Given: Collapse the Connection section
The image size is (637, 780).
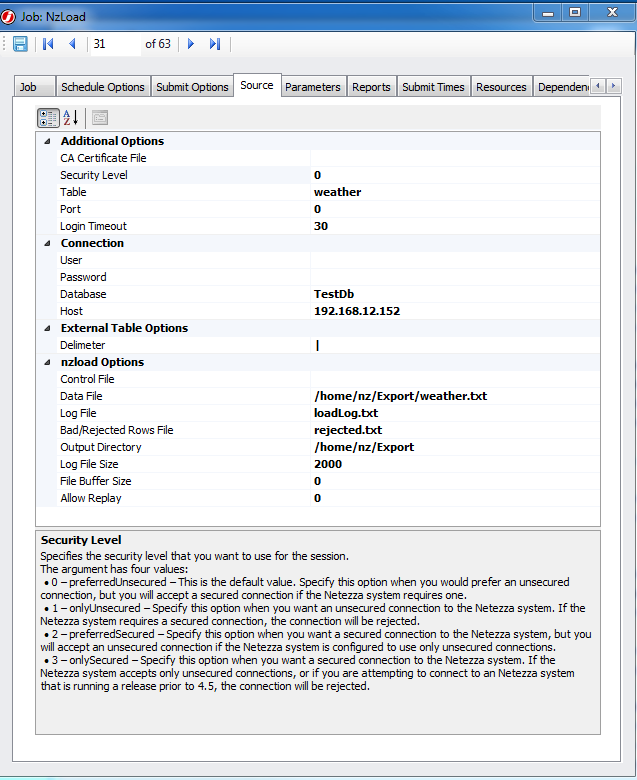Looking at the screenshot, I should [47, 243].
